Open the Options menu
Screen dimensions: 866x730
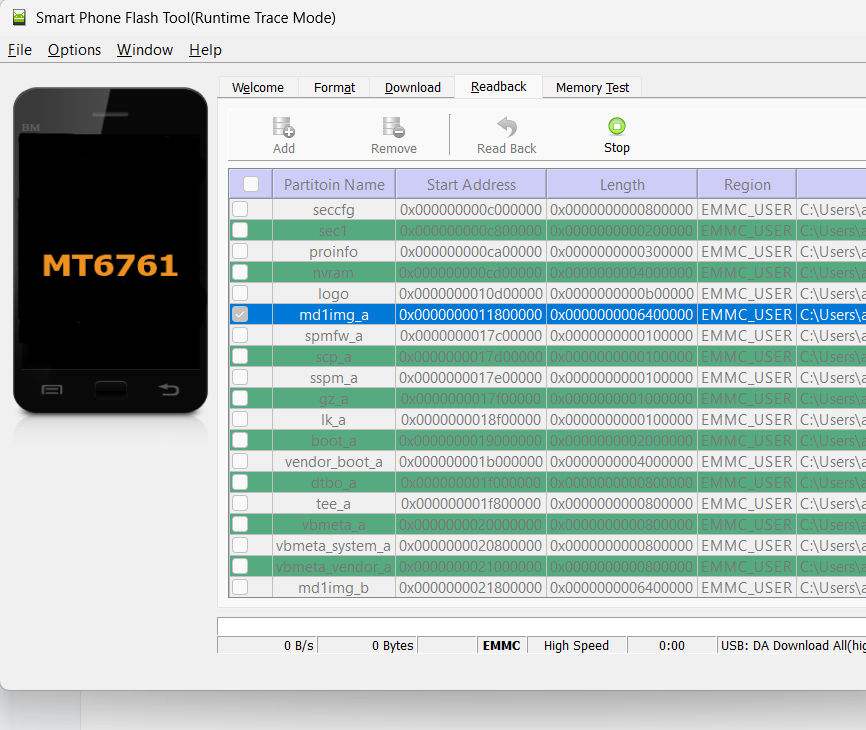tap(74, 50)
